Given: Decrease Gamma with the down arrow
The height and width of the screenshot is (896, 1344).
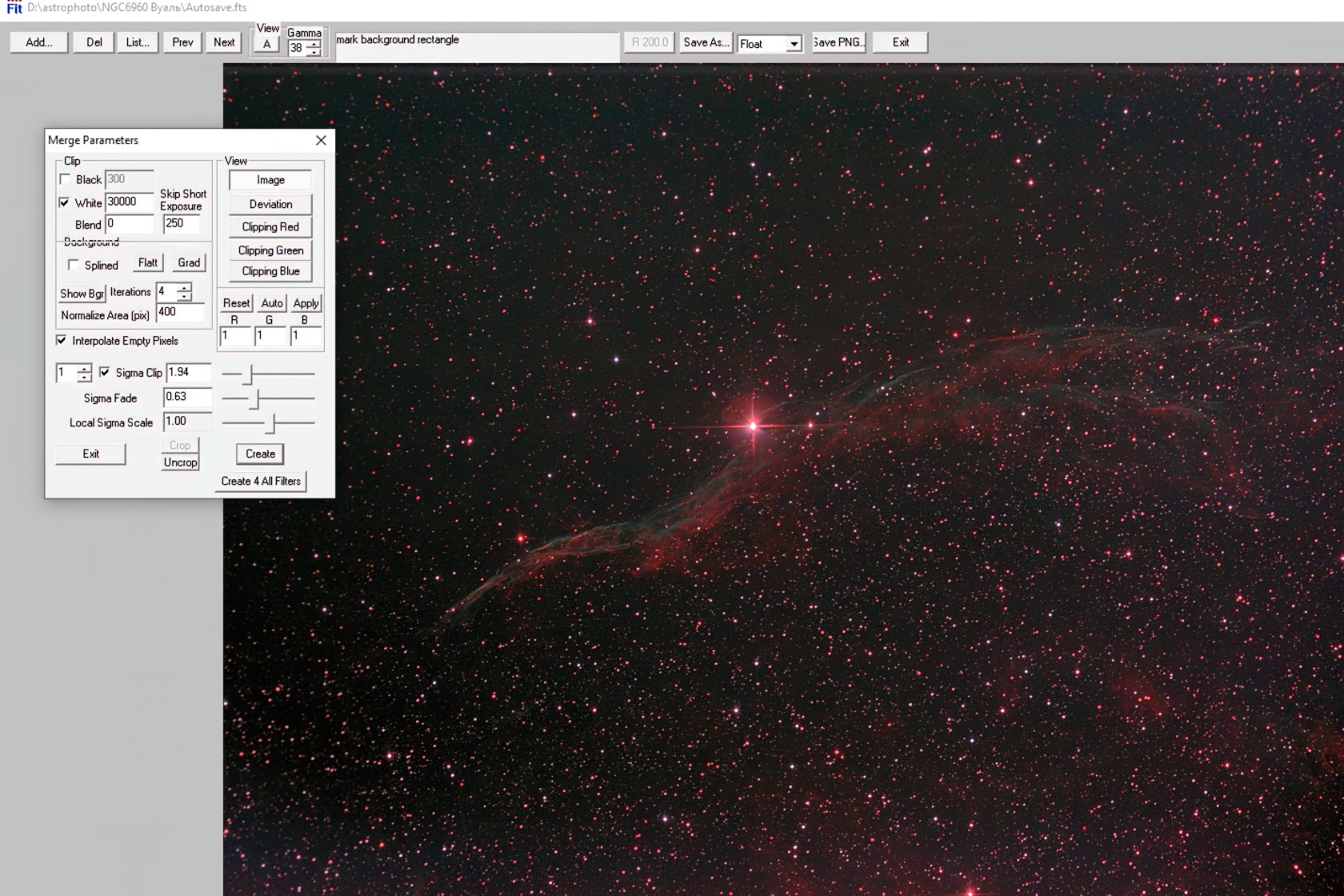Looking at the screenshot, I should 314,52.
